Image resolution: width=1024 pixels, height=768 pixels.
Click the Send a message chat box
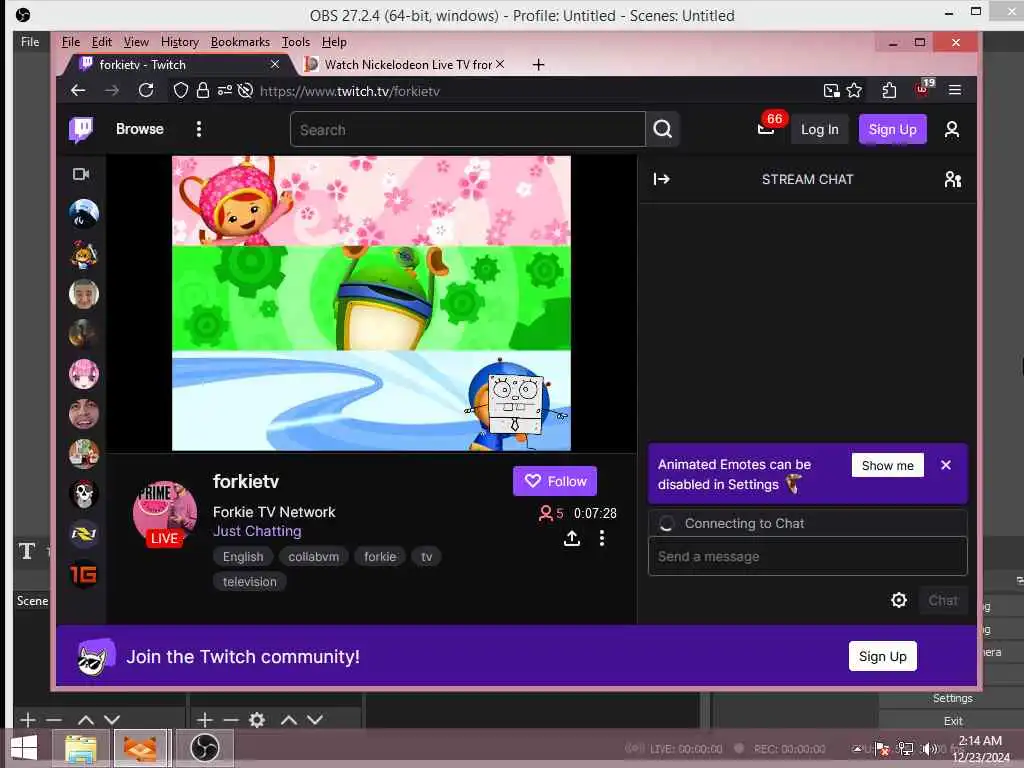pyautogui.click(x=807, y=556)
